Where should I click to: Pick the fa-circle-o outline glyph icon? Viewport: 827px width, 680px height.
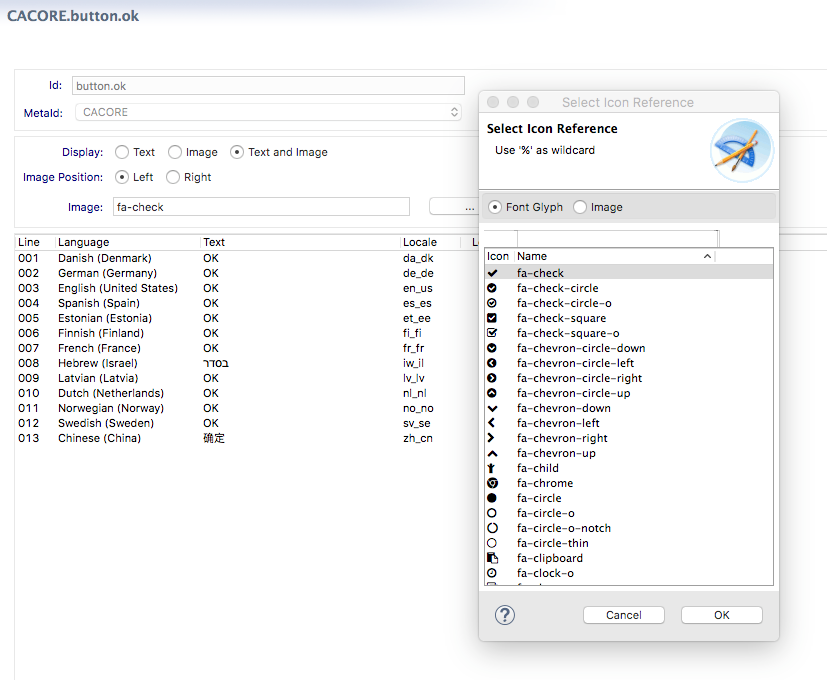pos(492,513)
